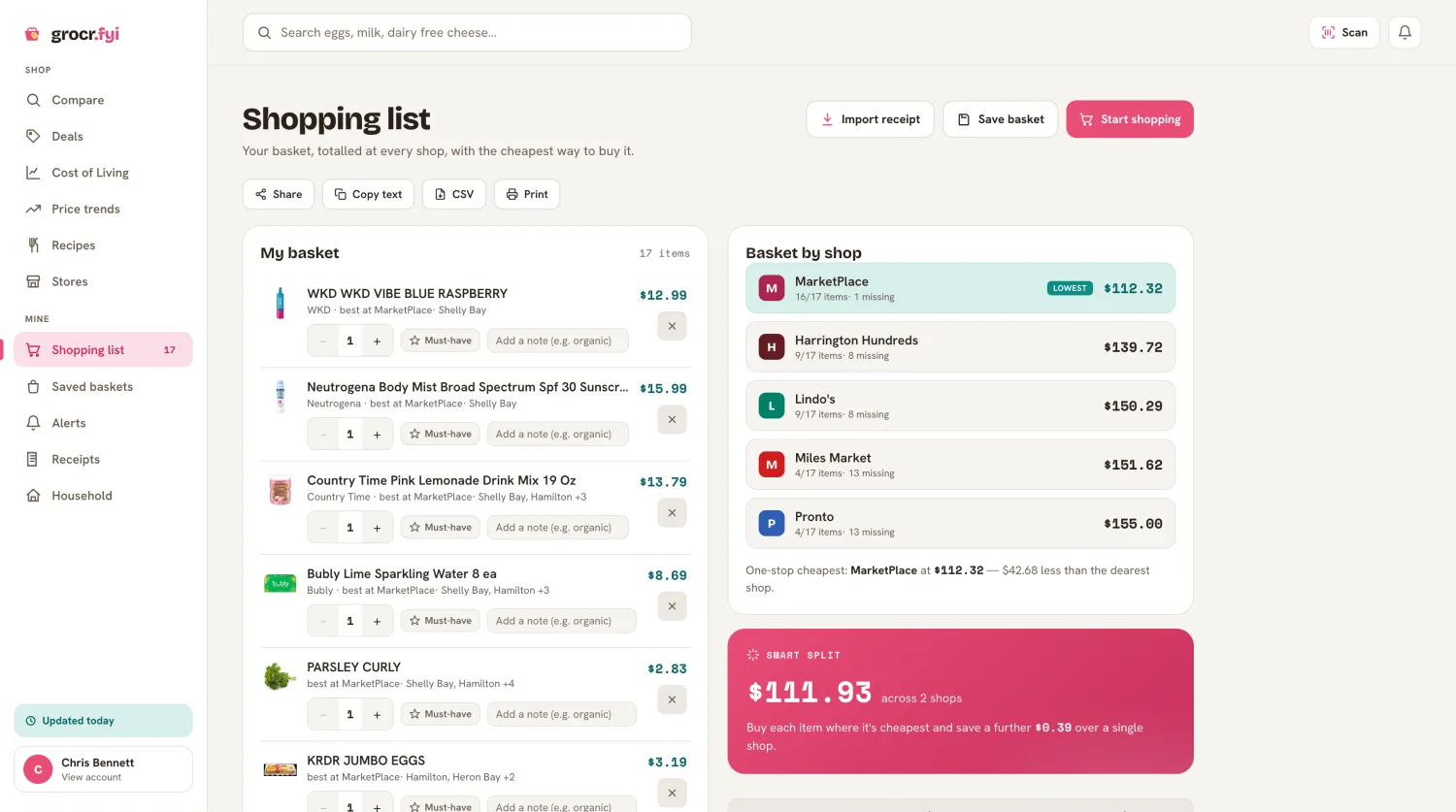Increase quantity of WKD Vibe Blue Raspberry
Screen dimensions: 1456x812
tap(378, 341)
